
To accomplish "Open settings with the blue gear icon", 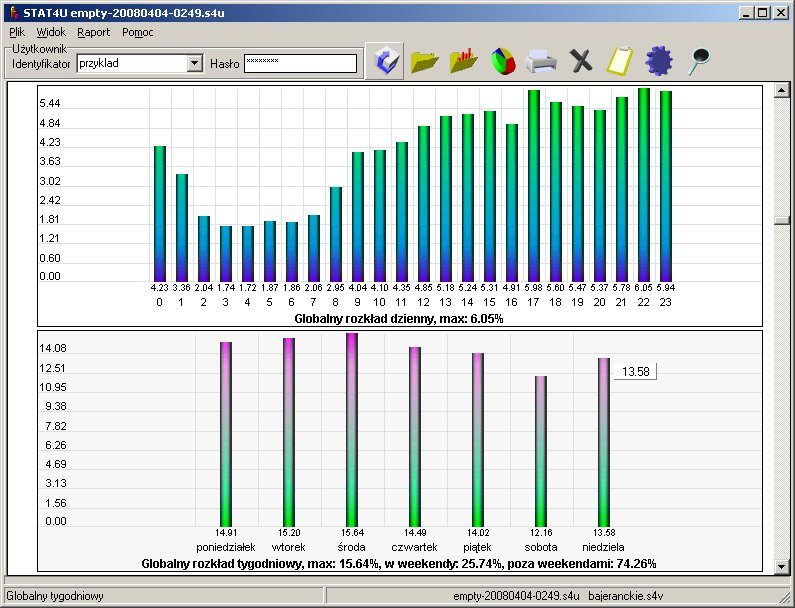I will coord(659,61).
